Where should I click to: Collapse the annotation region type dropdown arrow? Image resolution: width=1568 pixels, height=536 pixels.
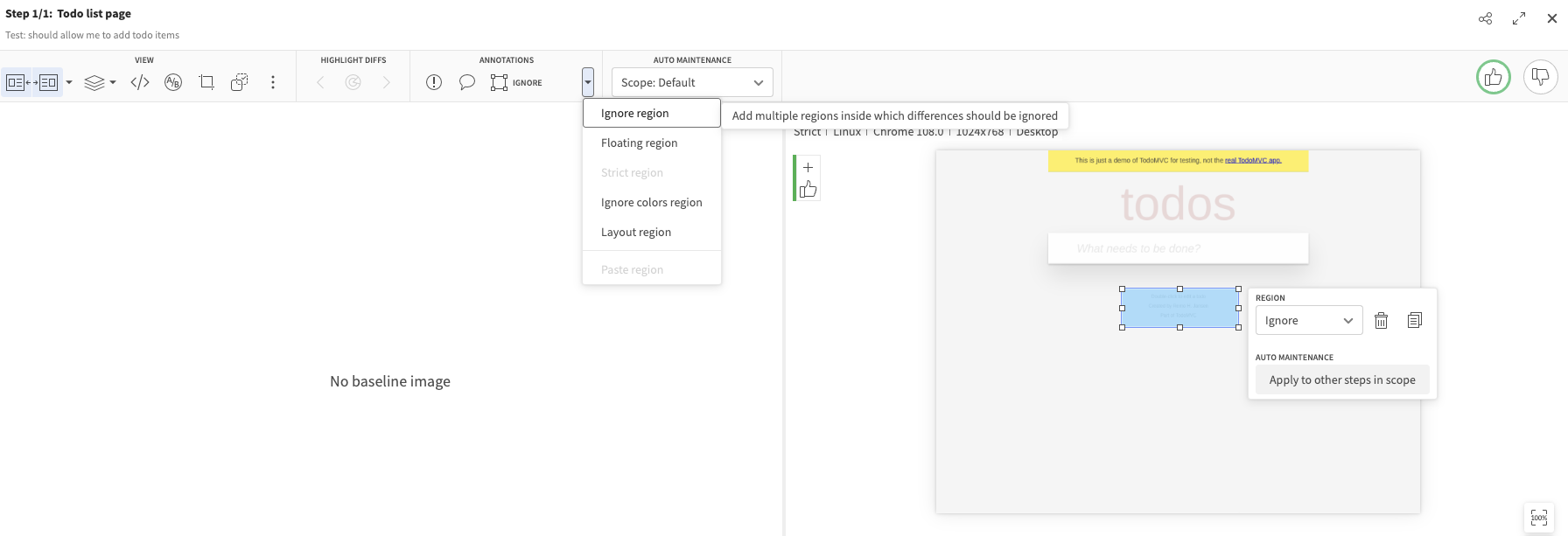(588, 82)
